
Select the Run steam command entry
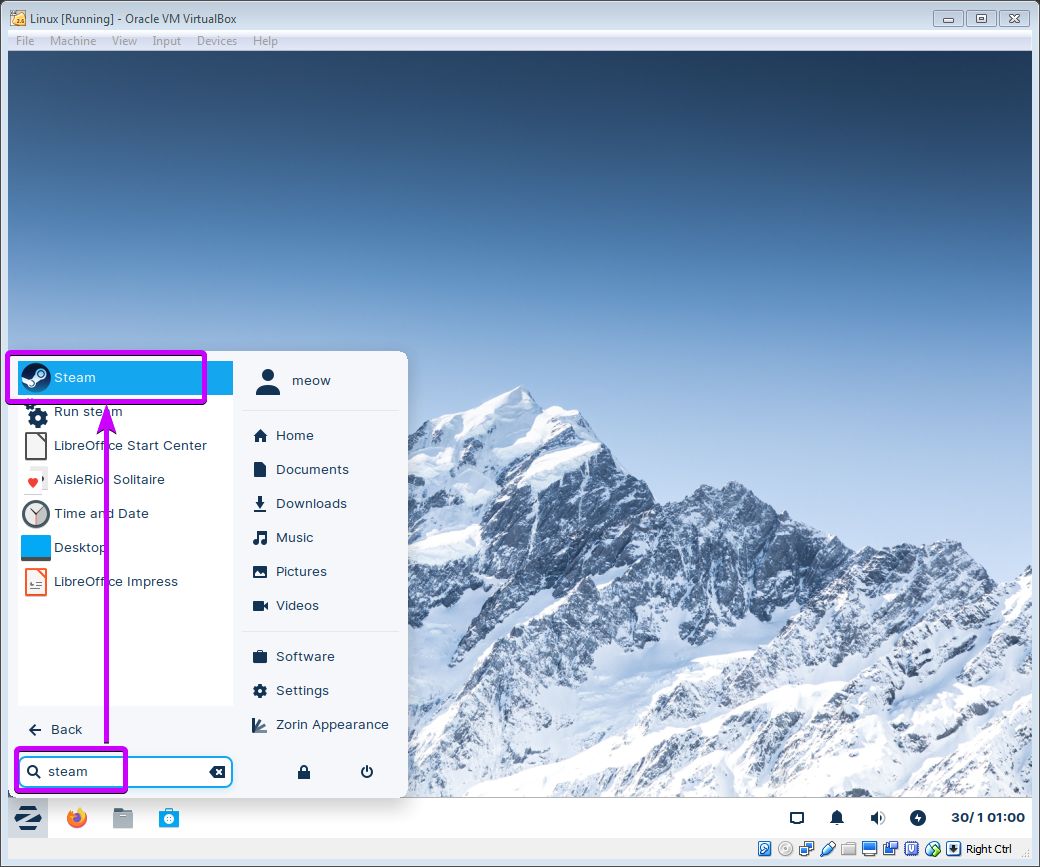pos(125,412)
